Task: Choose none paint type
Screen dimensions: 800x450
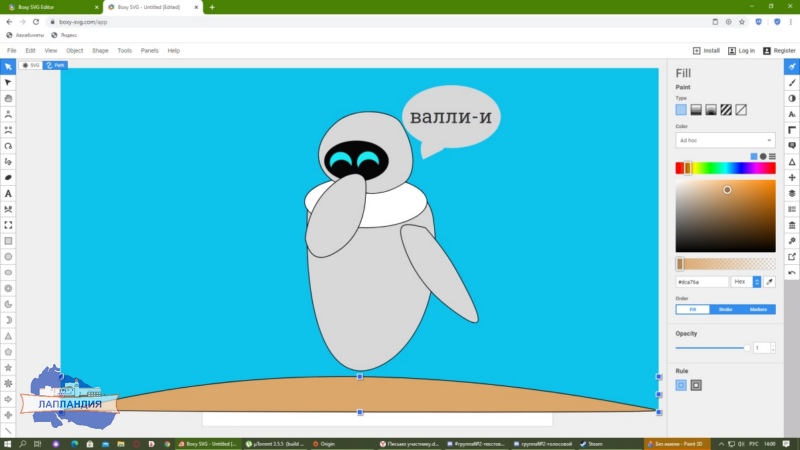Action: (x=741, y=110)
